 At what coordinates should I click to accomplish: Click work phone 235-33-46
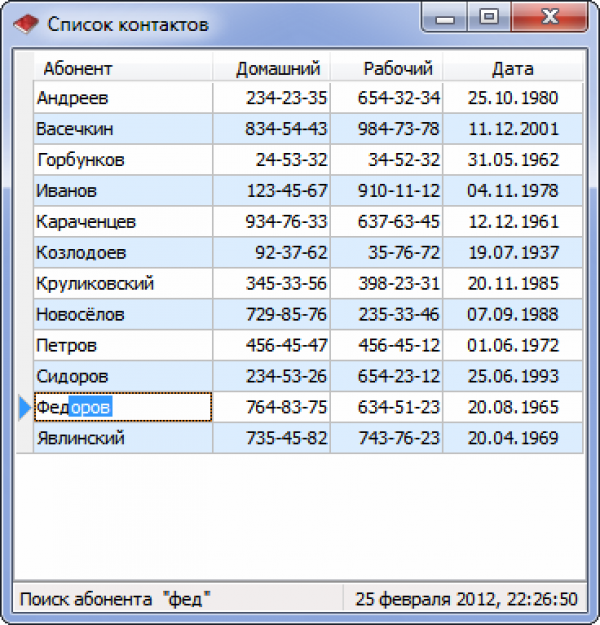click(387, 314)
